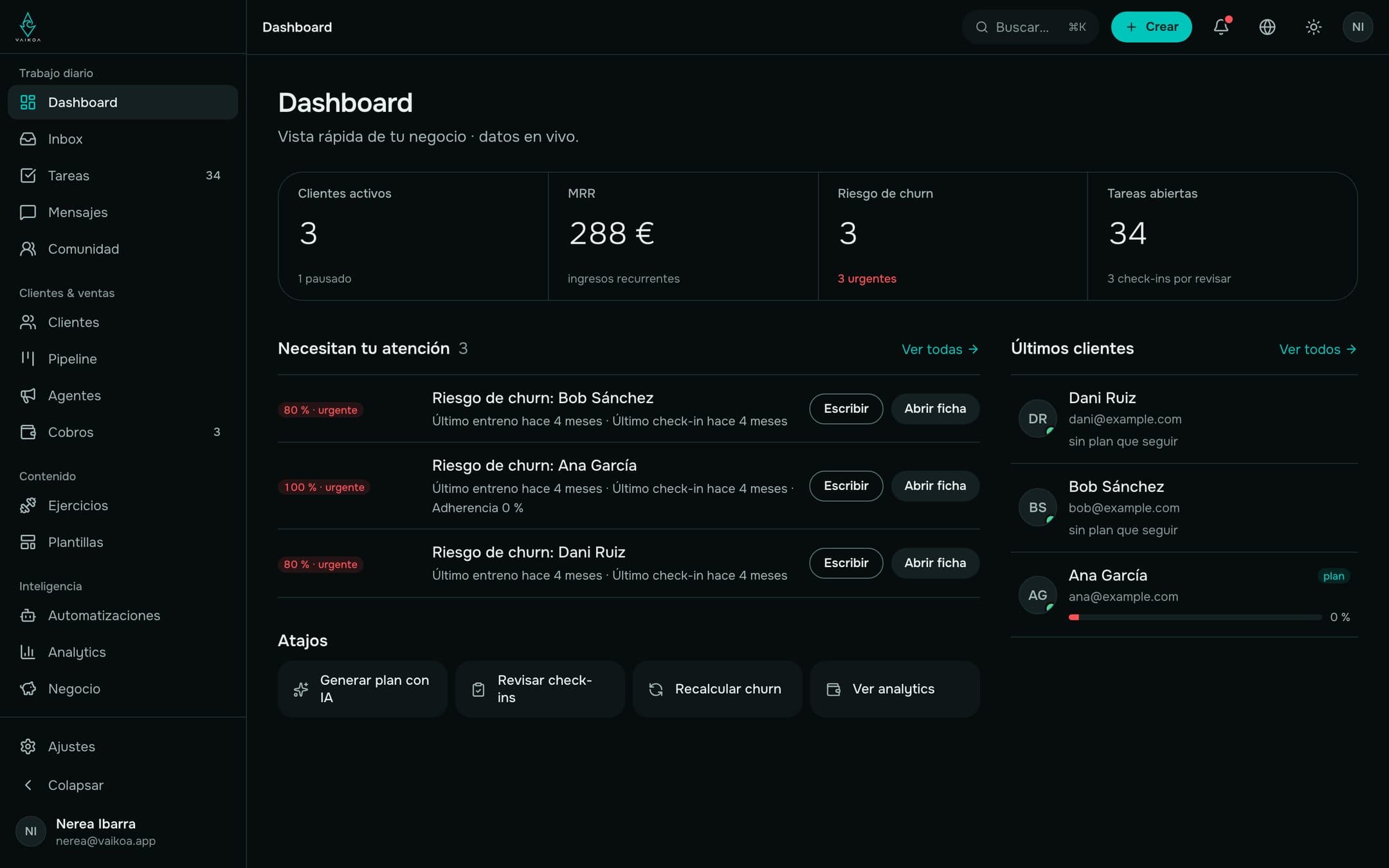This screenshot has height=868, width=1389.
Task: Click the Plantillas layout icon
Action: [x=28, y=542]
